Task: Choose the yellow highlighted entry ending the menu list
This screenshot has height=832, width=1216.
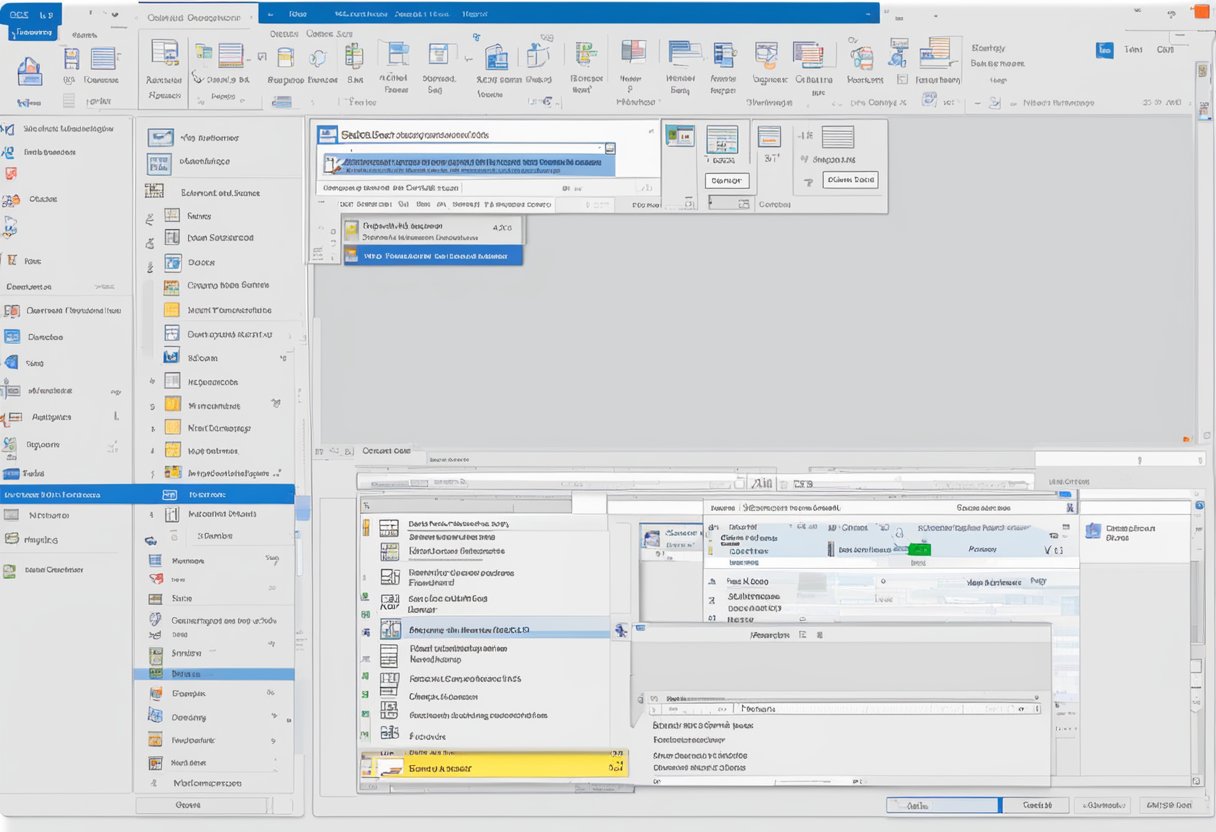Action: pos(493,767)
